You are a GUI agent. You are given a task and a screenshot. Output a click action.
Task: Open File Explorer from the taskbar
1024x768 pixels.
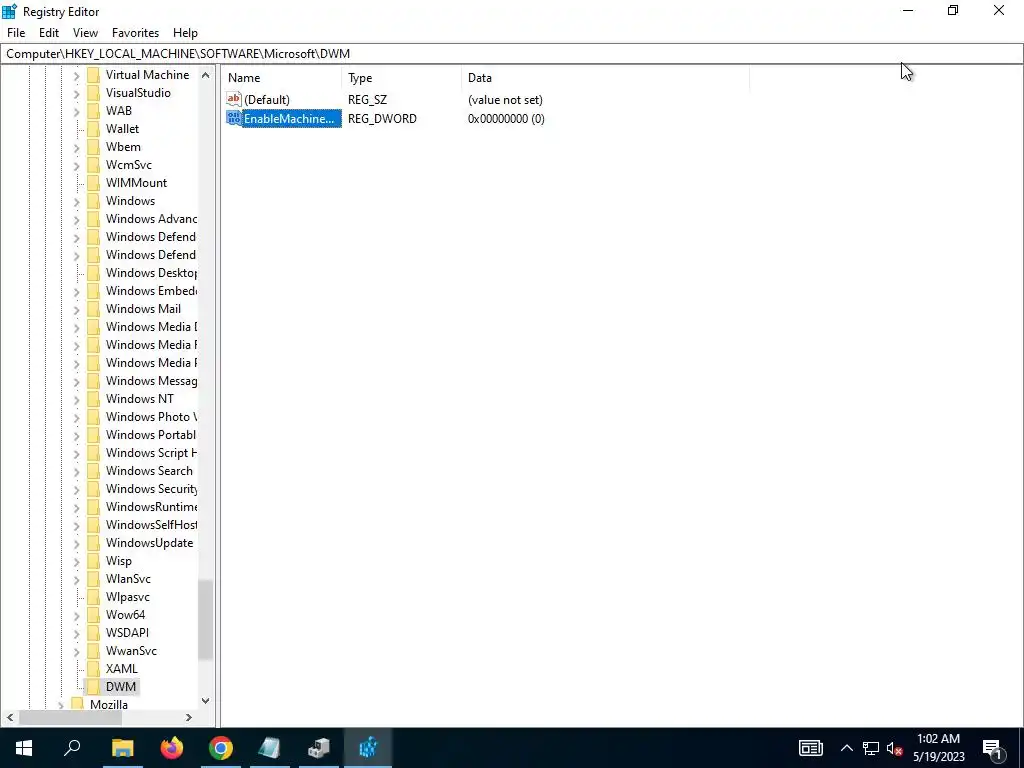(122, 748)
